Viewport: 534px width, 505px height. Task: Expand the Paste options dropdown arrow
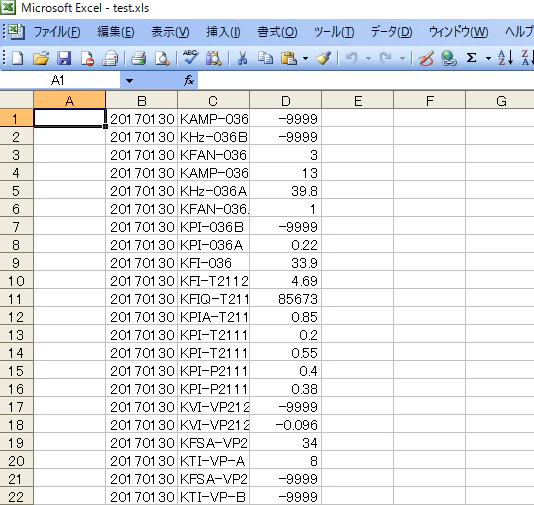[x=305, y=59]
